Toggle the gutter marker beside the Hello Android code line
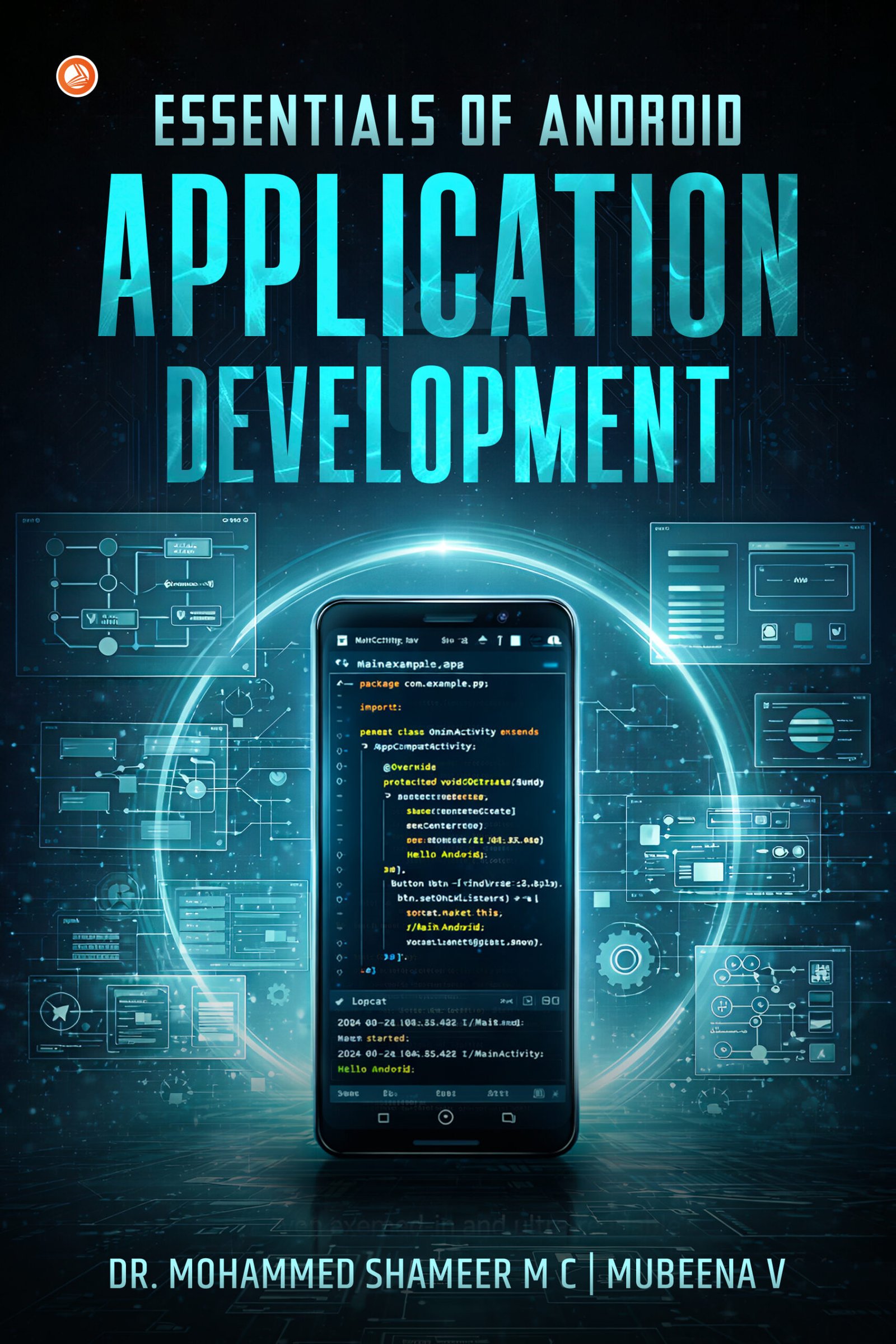Image resolution: width=896 pixels, height=1344 pixels. pyautogui.click(x=340, y=855)
